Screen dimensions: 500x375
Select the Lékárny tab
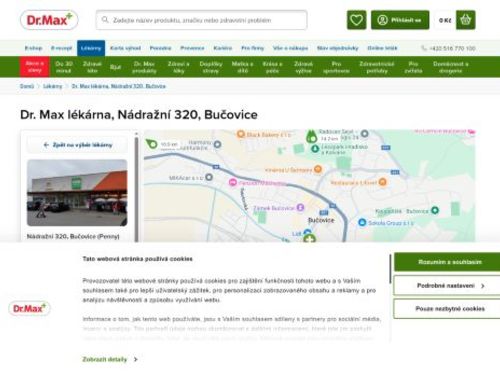click(x=91, y=48)
